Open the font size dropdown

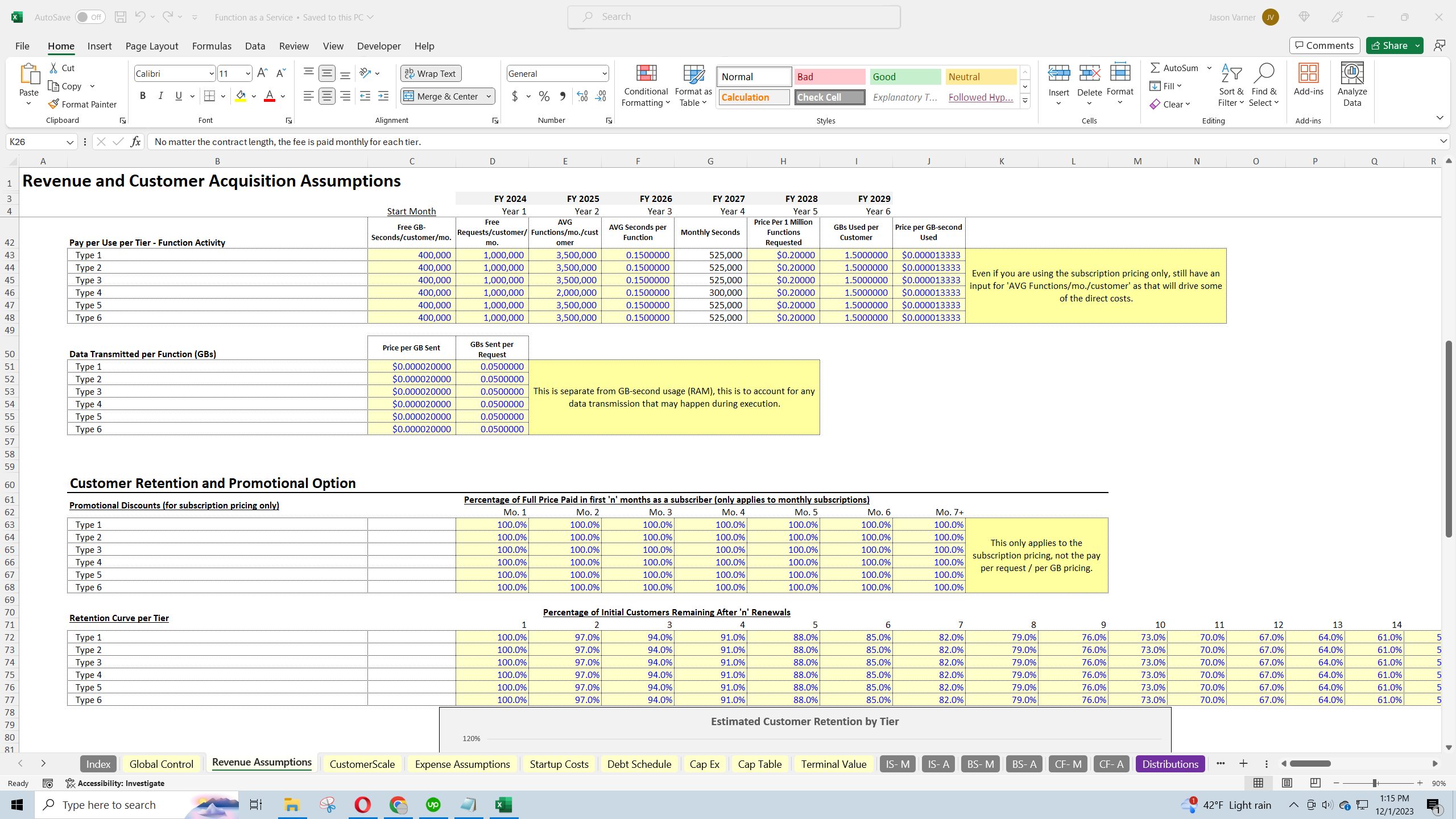pyautogui.click(x=247, y=73)
